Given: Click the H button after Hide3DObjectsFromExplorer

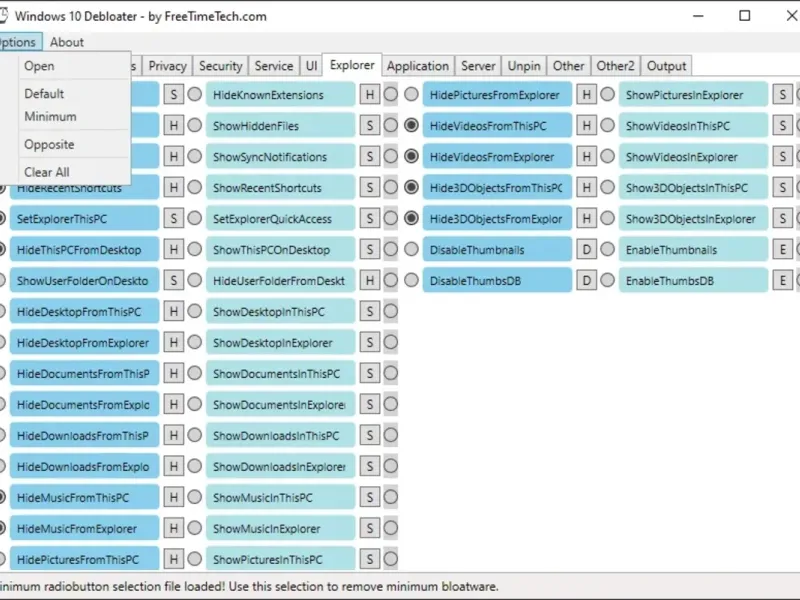Looking at the screenshot, I should point(587,218).
